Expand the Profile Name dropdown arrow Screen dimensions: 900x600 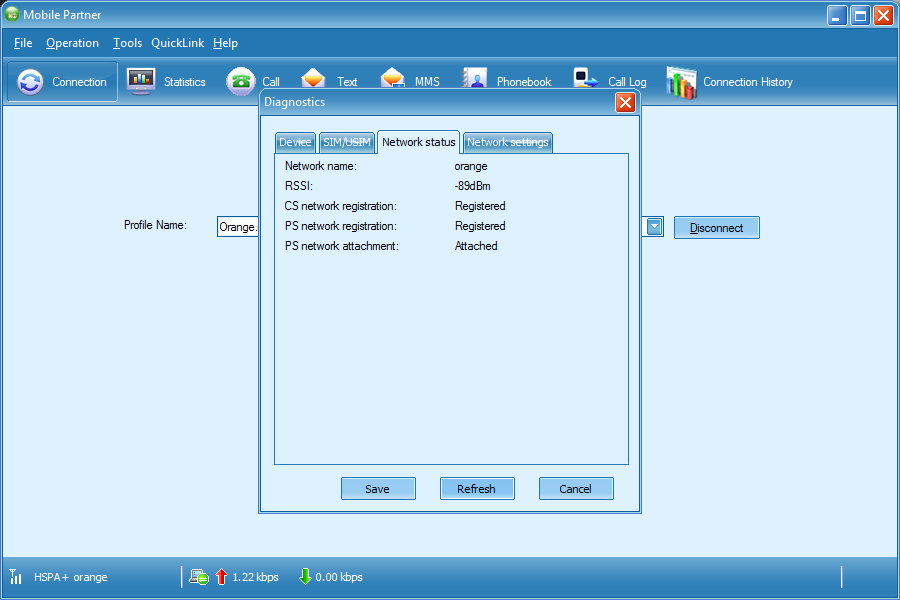pyautogui.click(x=654, y=227)
